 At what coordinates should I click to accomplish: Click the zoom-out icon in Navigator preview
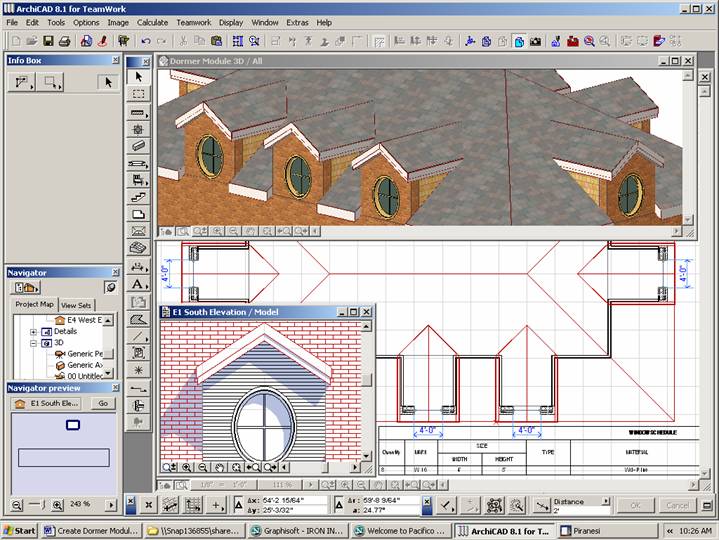[17, 505]
